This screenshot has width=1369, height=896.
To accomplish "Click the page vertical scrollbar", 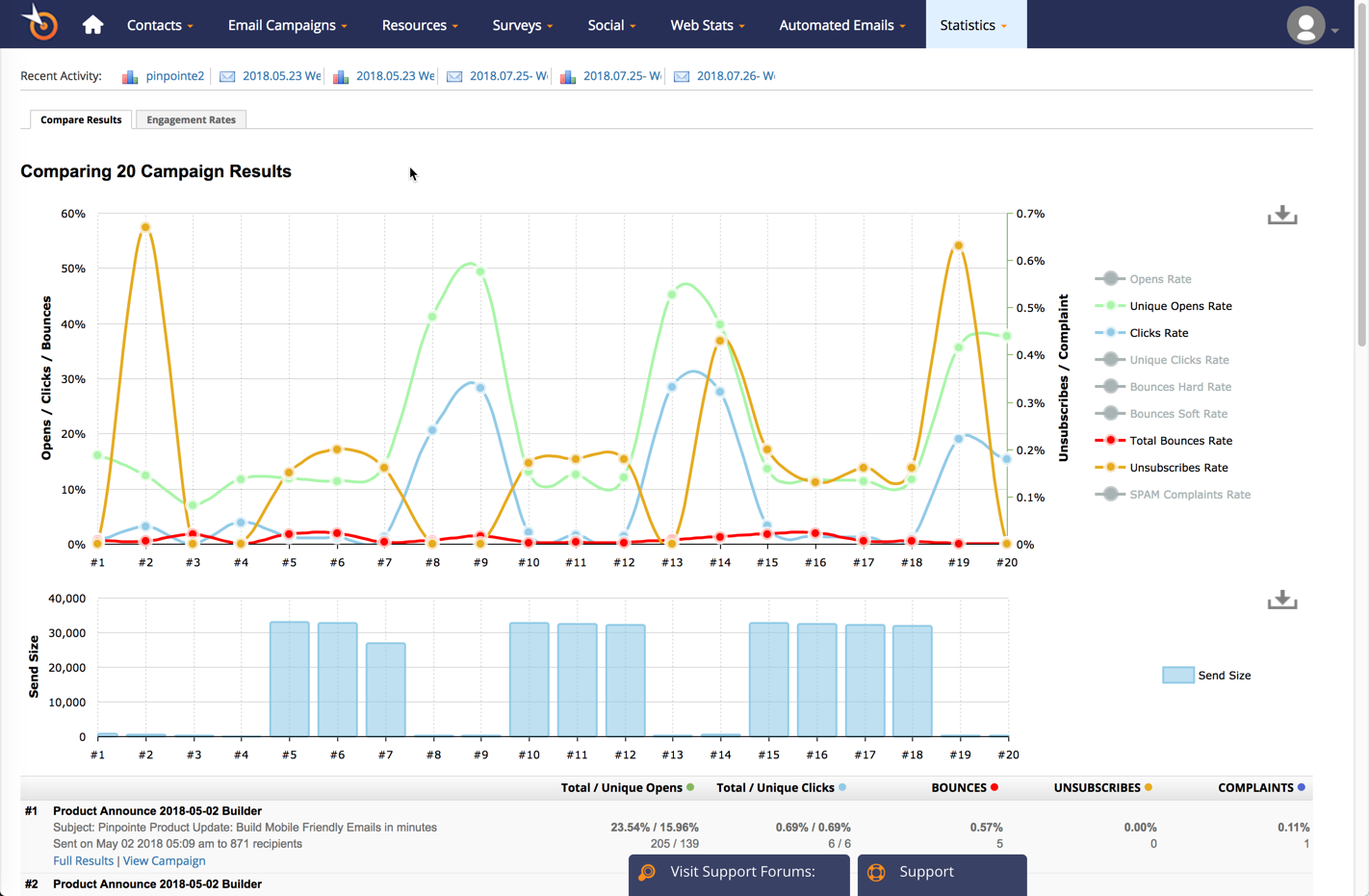I will [1361, 192].
